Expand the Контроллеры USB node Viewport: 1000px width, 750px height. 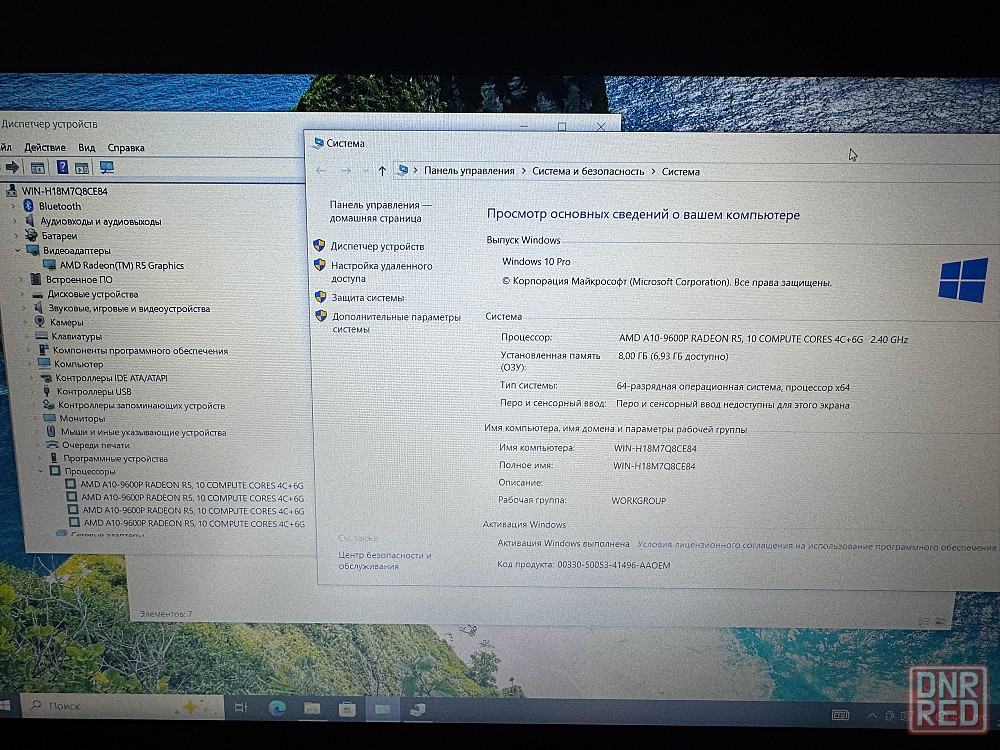click(x=33, y=391)
